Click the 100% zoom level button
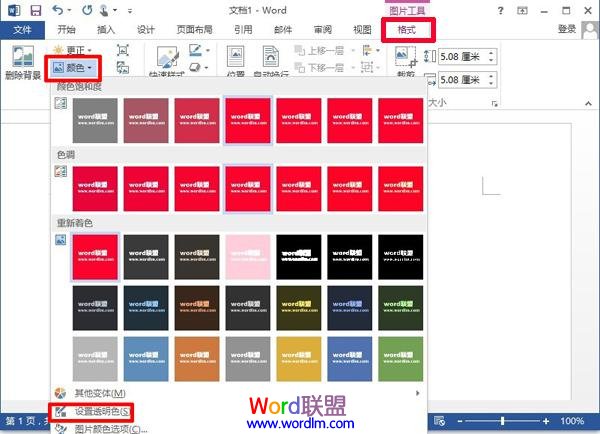Screen dimensions: 600x434 [x=572, y=421]
